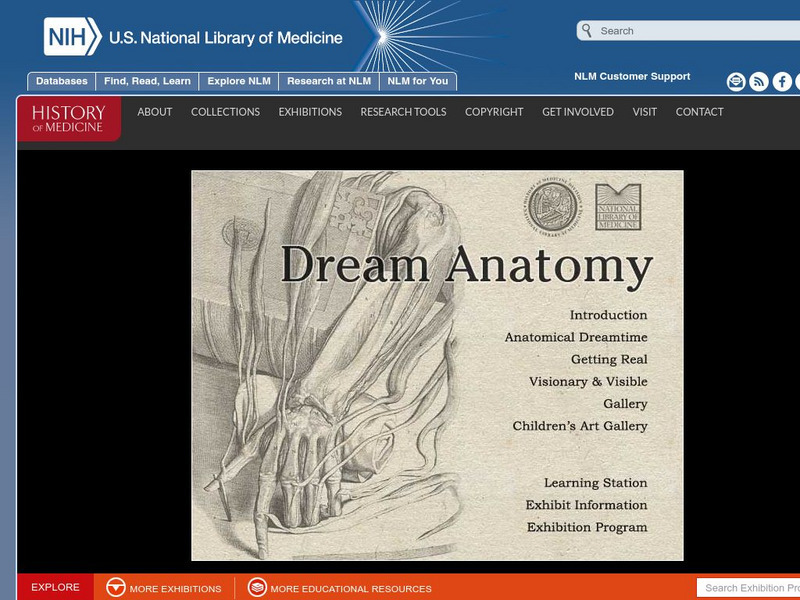Open the Research at NLM tab
Screen dimensions: 800x600
[329, 82]
